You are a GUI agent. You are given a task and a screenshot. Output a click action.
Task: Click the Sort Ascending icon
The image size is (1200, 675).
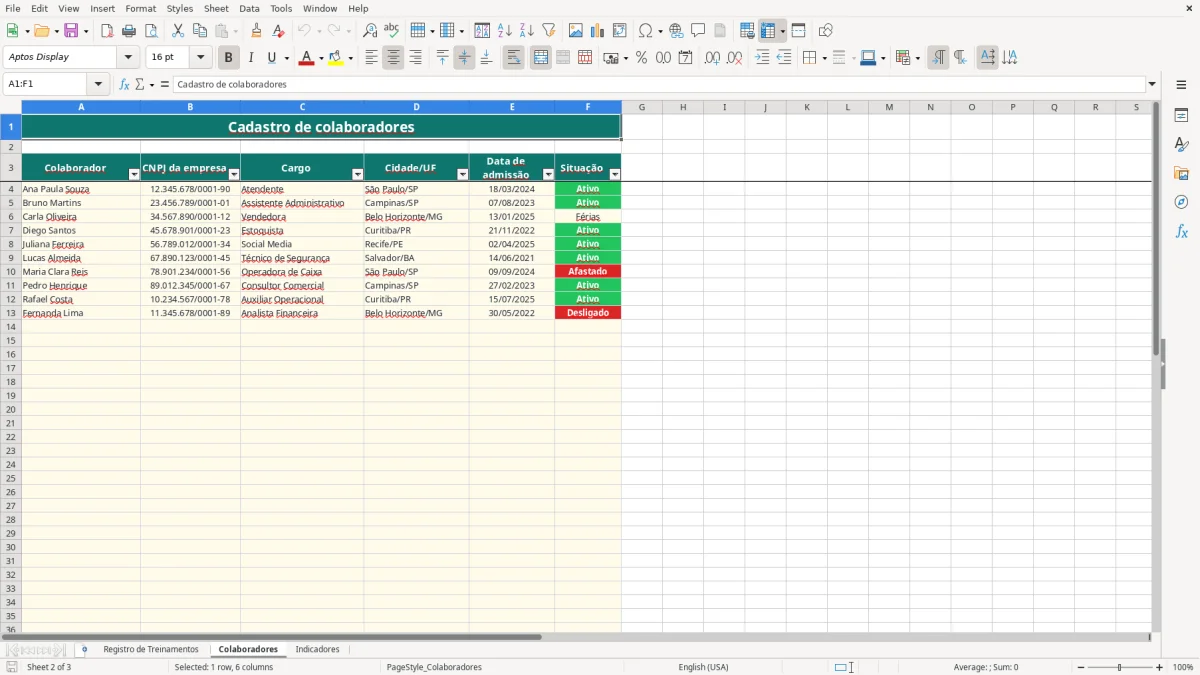coord(505,31)
